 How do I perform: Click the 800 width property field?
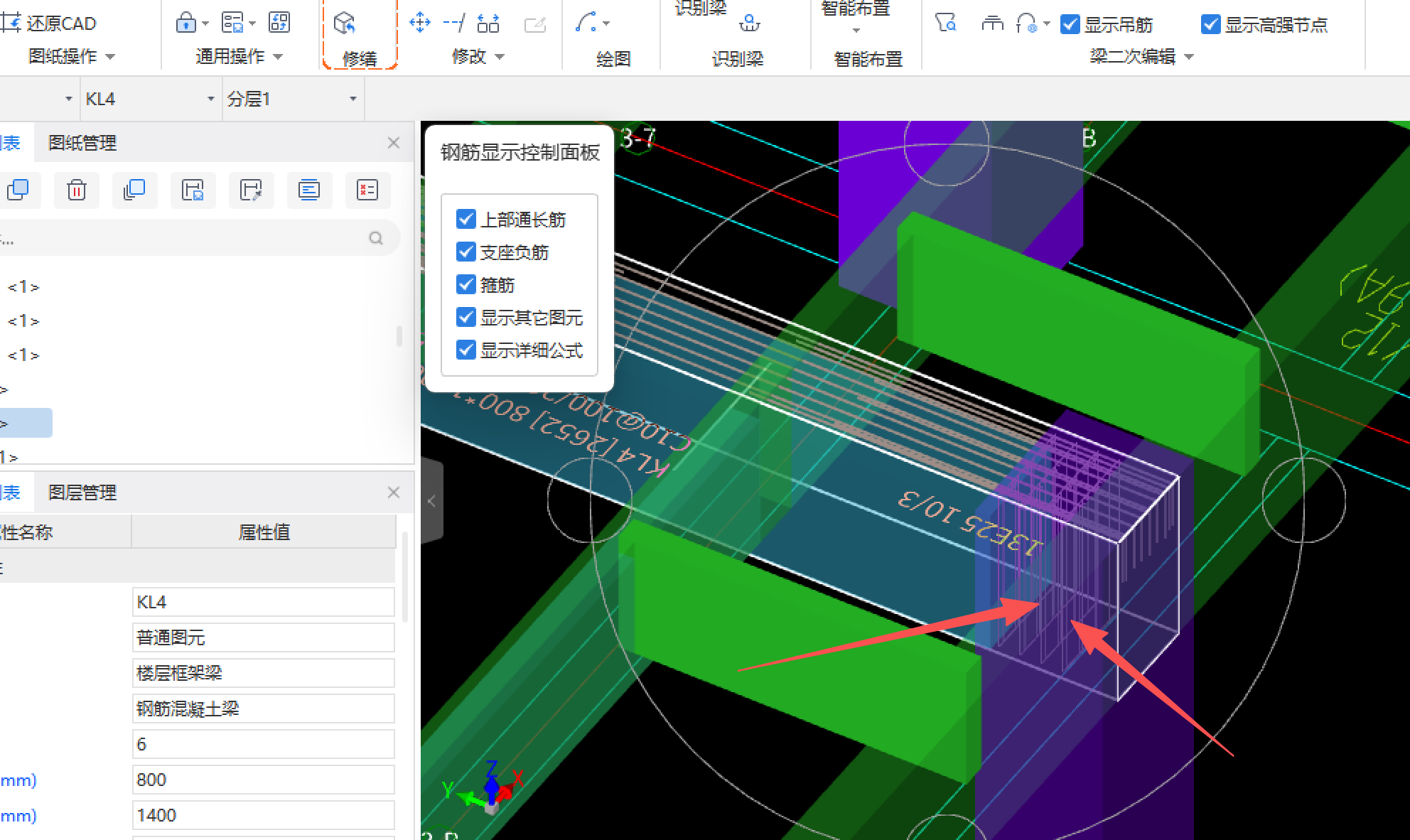coord(263,780)
